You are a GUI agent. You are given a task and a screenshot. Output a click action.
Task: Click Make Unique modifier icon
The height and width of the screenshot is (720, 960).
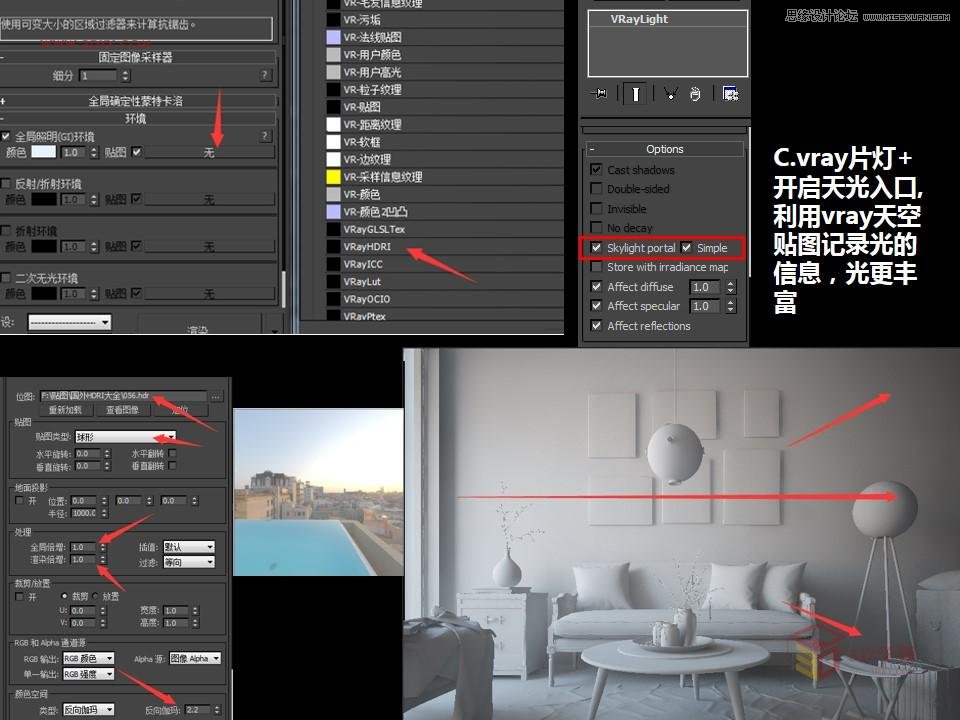coord(670,94)
